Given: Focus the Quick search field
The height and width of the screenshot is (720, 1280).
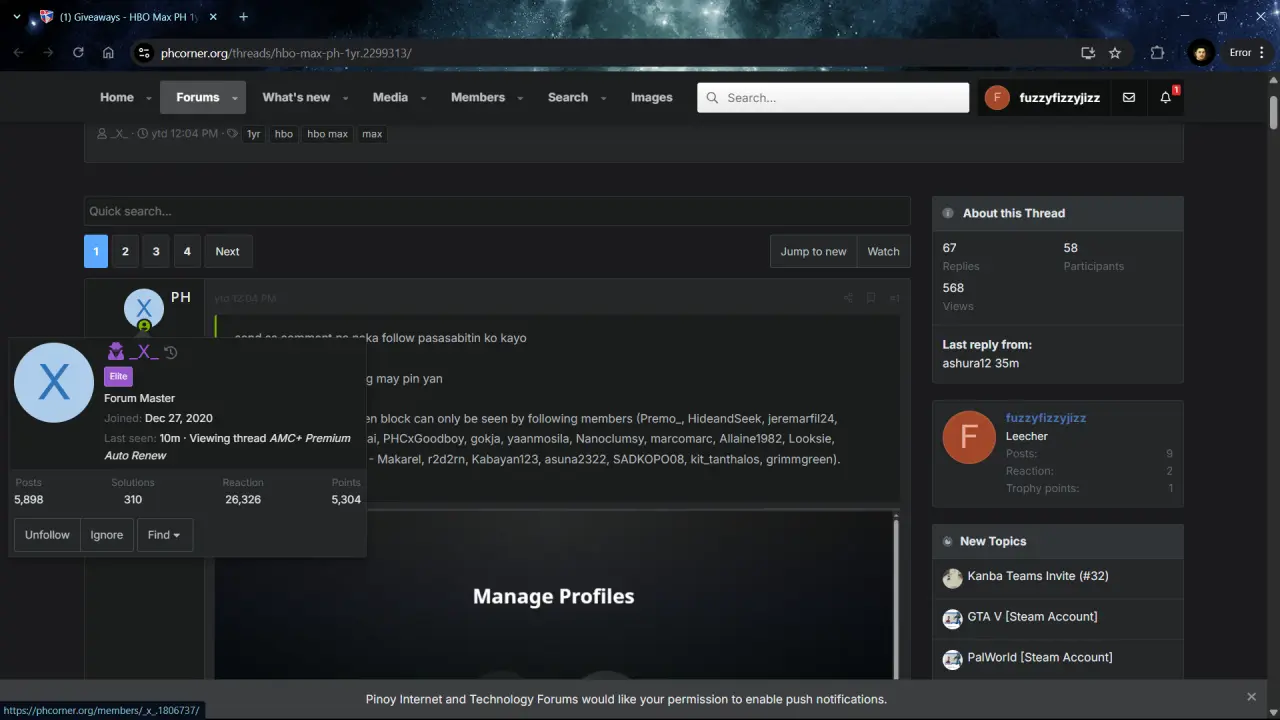Looking at the screenshot, I should 497,211.
